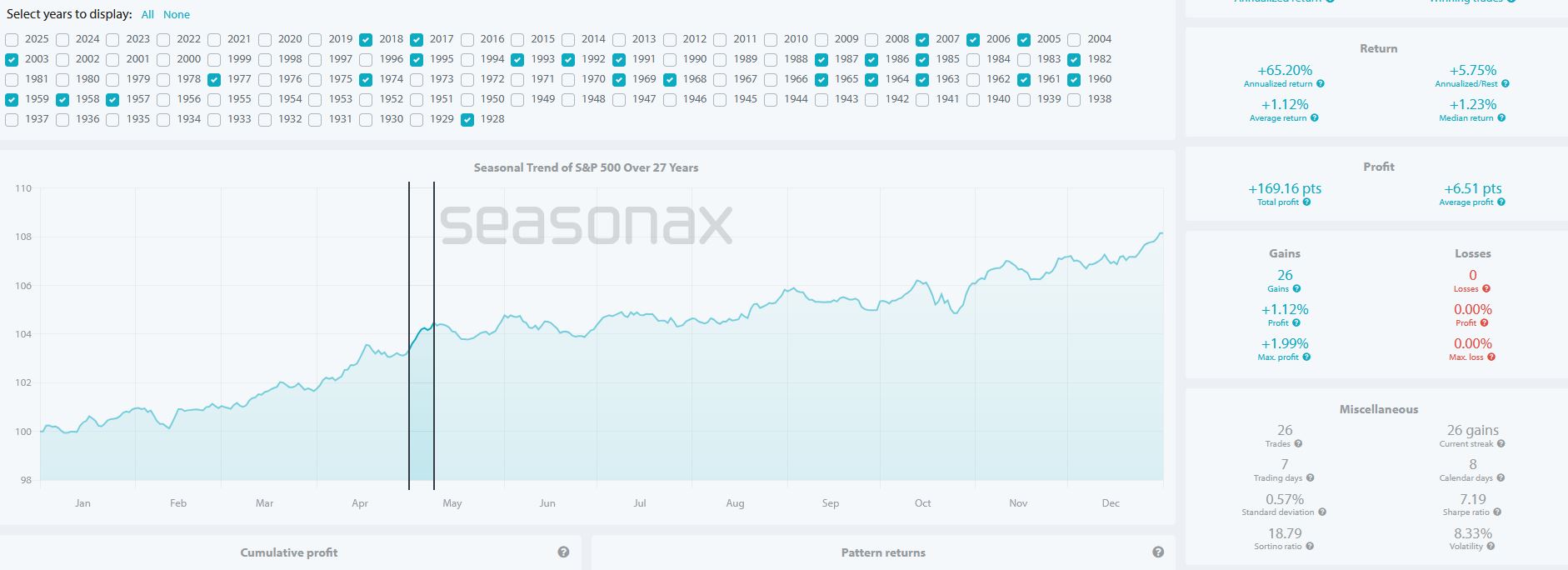The image size is (1568, 570).
Task: Click the Current streak help icon
Action: tap(1501, 444)
